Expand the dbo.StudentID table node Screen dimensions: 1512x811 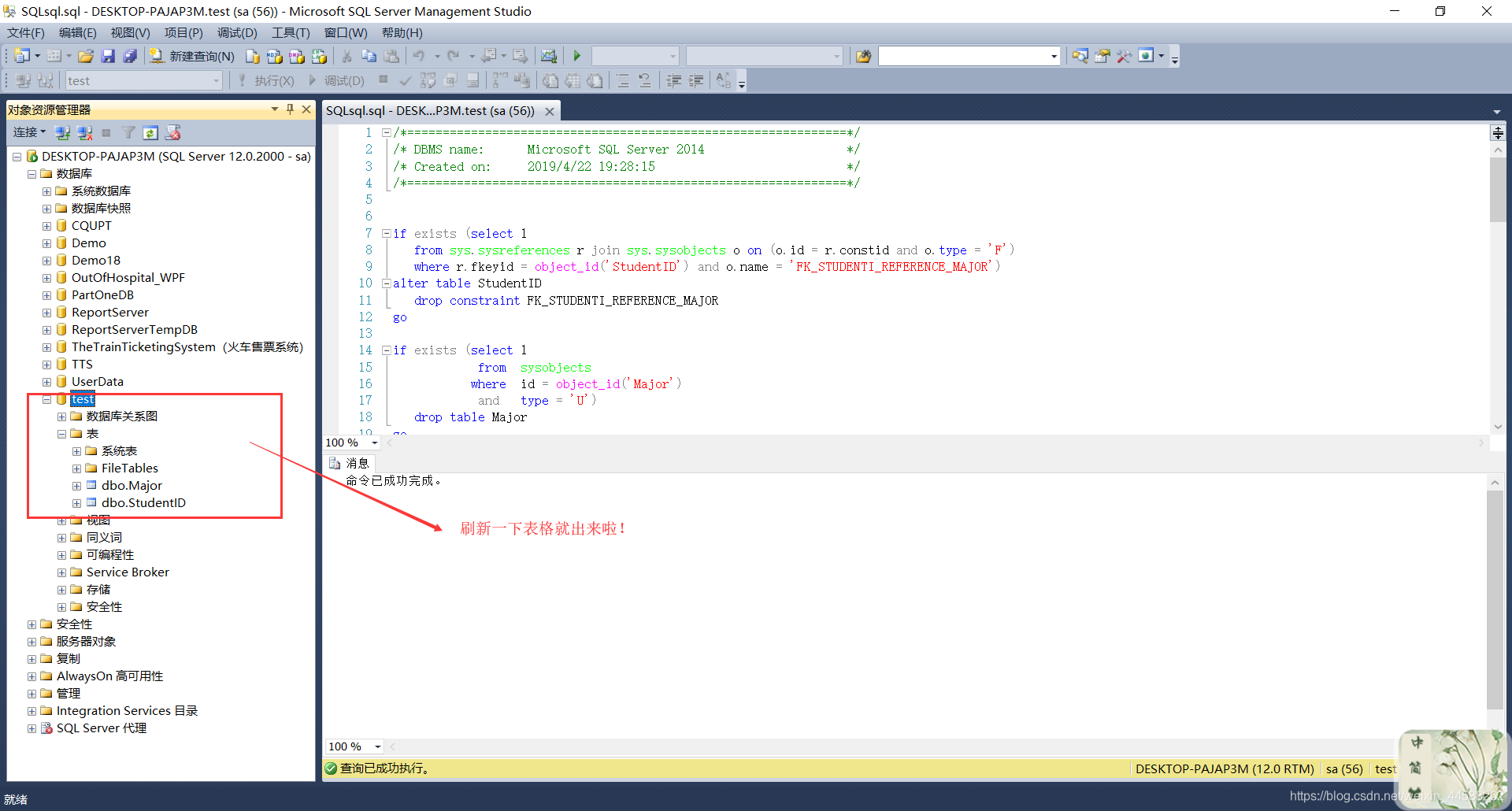click(76, 503)
